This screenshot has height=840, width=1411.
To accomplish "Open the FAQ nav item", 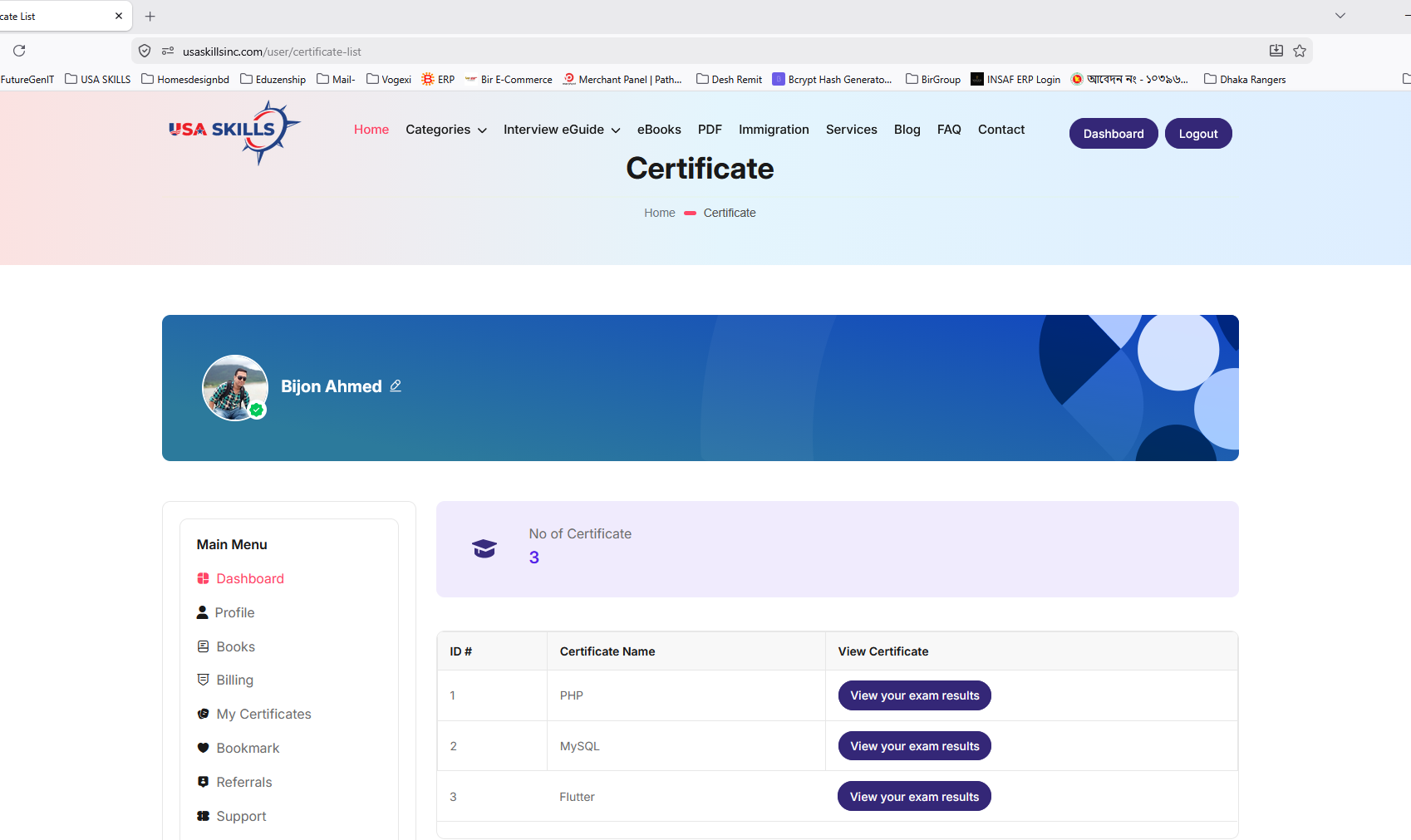I will 949,130.
